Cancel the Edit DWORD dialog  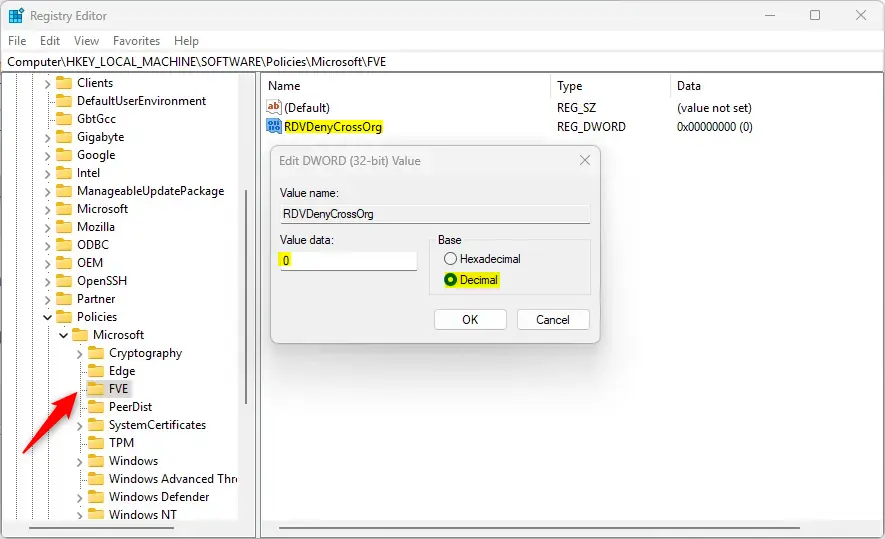click(553, 319)
